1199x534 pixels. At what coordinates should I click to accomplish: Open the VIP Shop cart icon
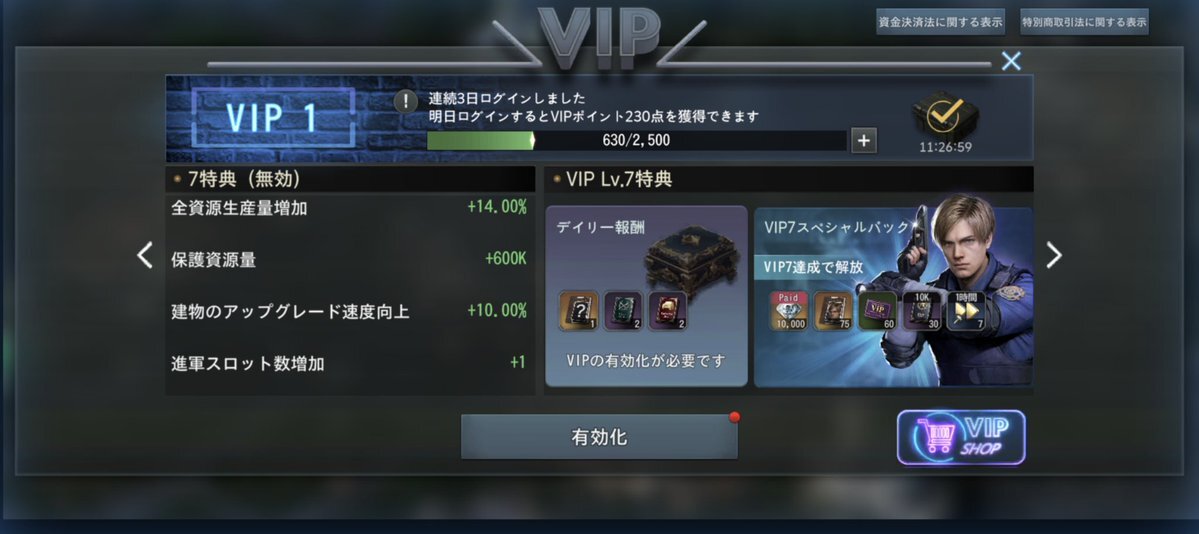coord(961,438)
